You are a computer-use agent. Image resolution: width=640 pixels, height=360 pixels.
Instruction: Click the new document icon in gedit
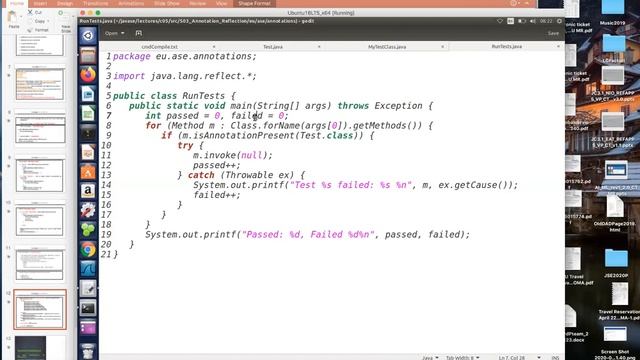click(x=139, y=33)
